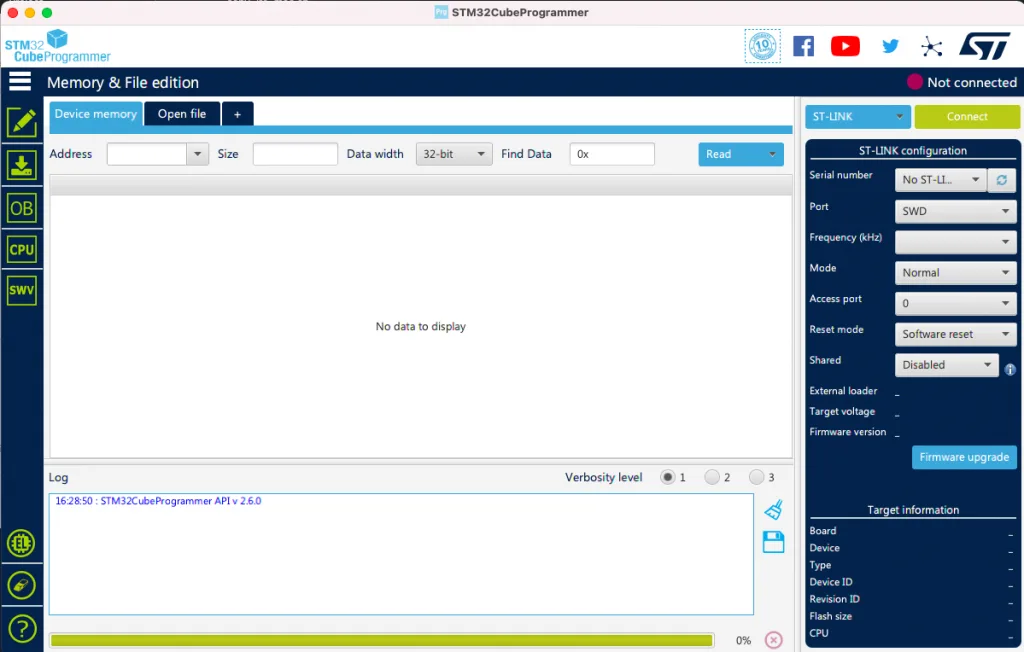Screen dimensions: 1024x652
Task: Open the ST-LINK interface dropdown
Action: (x=857, y=116)
